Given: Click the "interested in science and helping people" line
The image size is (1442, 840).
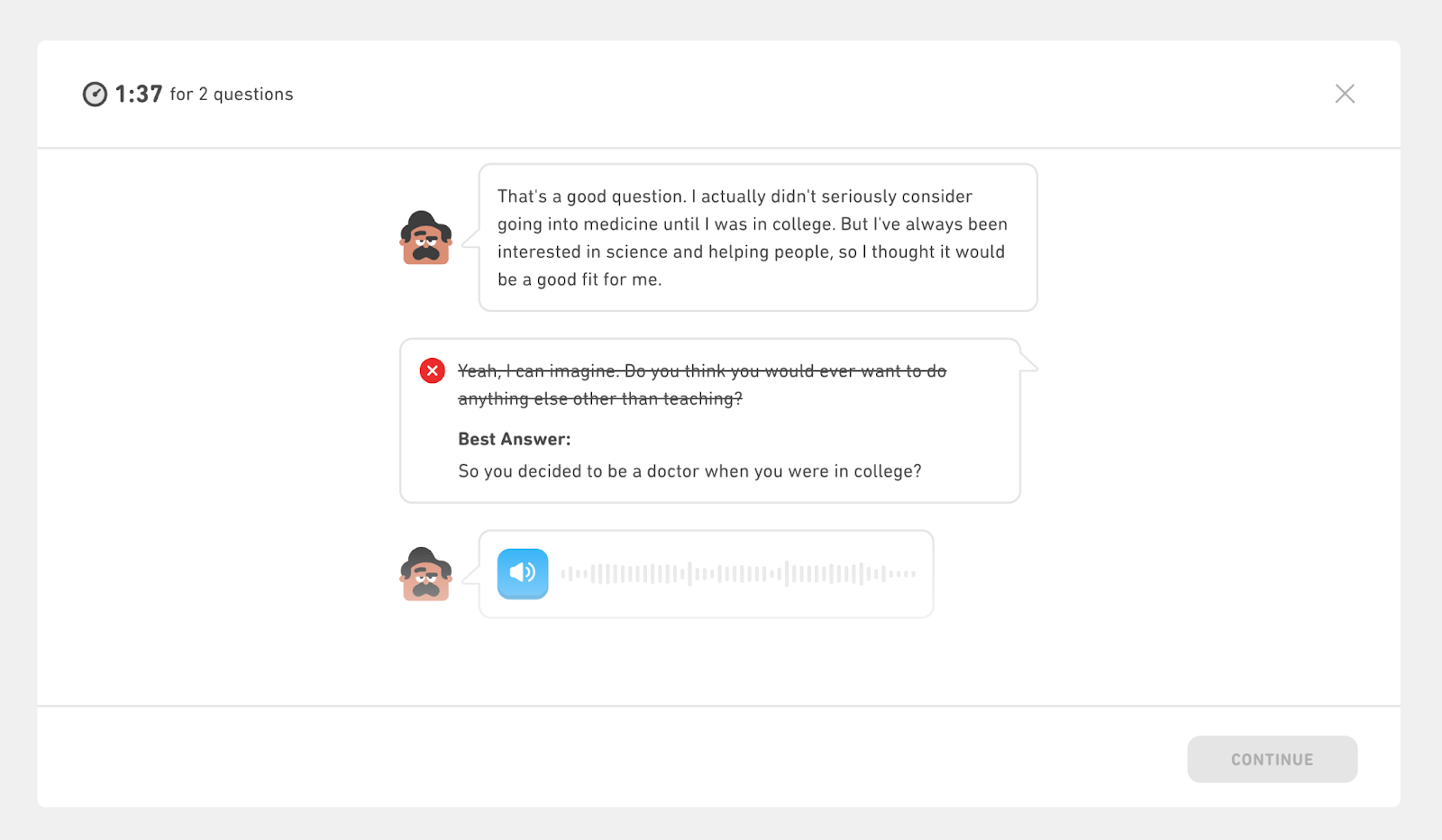Looking at the screenshot, I should click(x=751, y=252).
